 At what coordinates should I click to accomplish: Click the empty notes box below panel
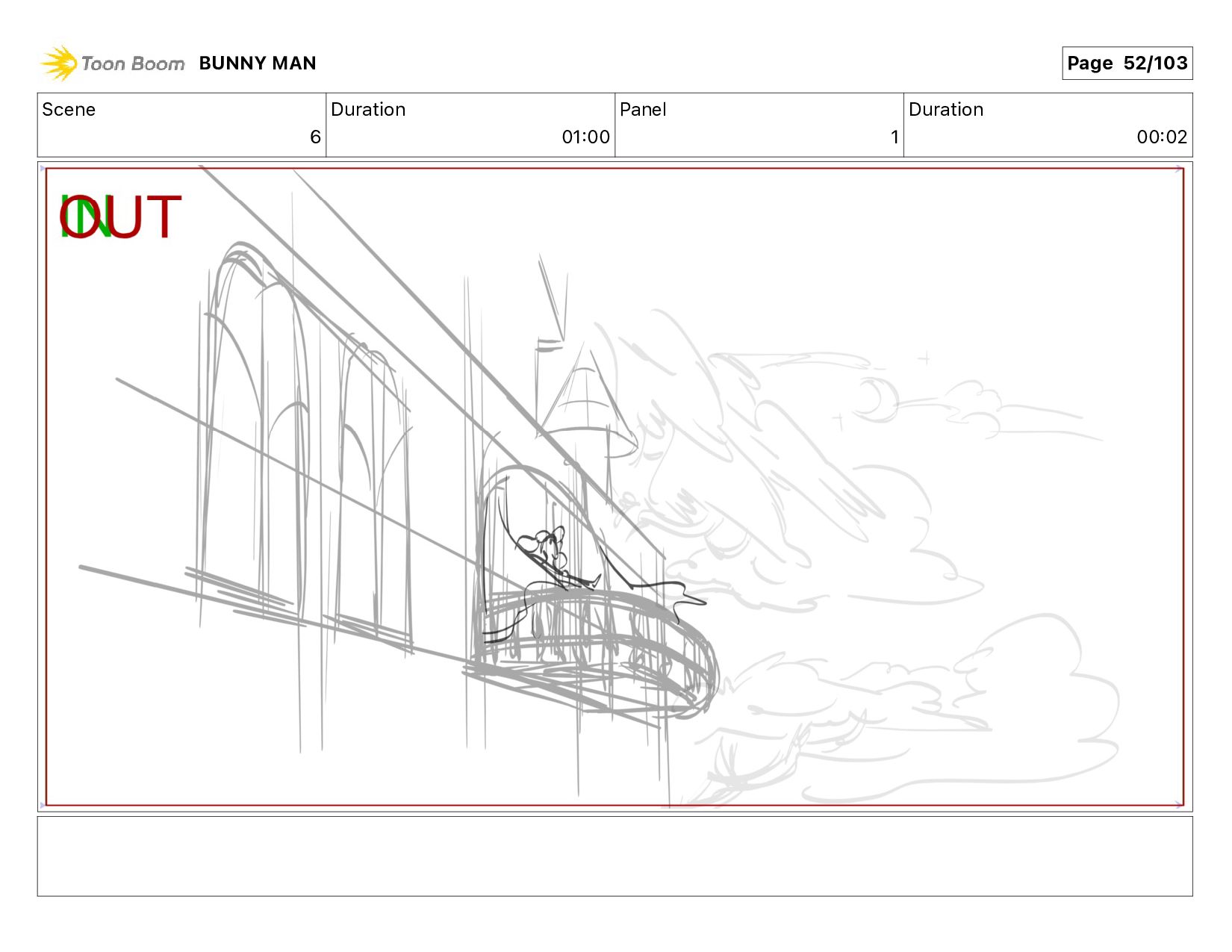pos(615,856)
